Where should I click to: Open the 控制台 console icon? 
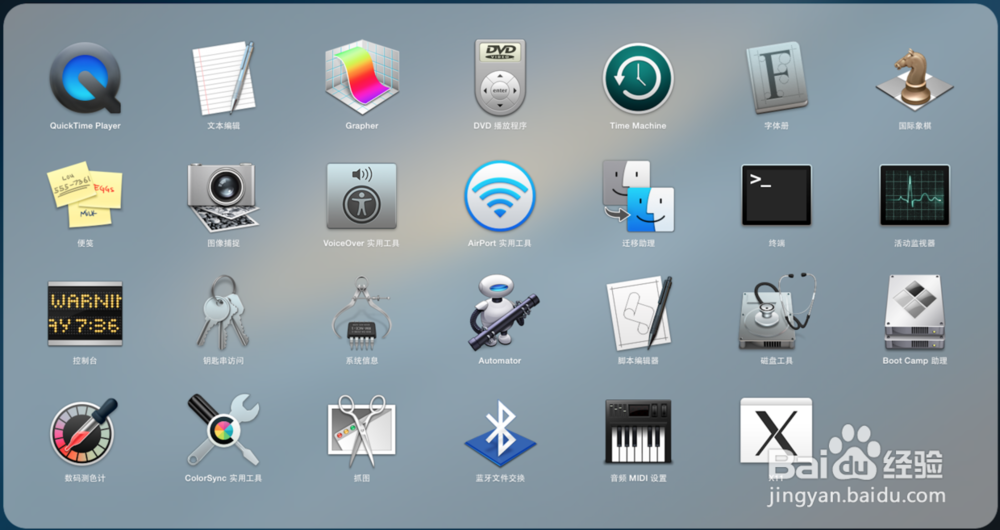[x=85, y=314]
